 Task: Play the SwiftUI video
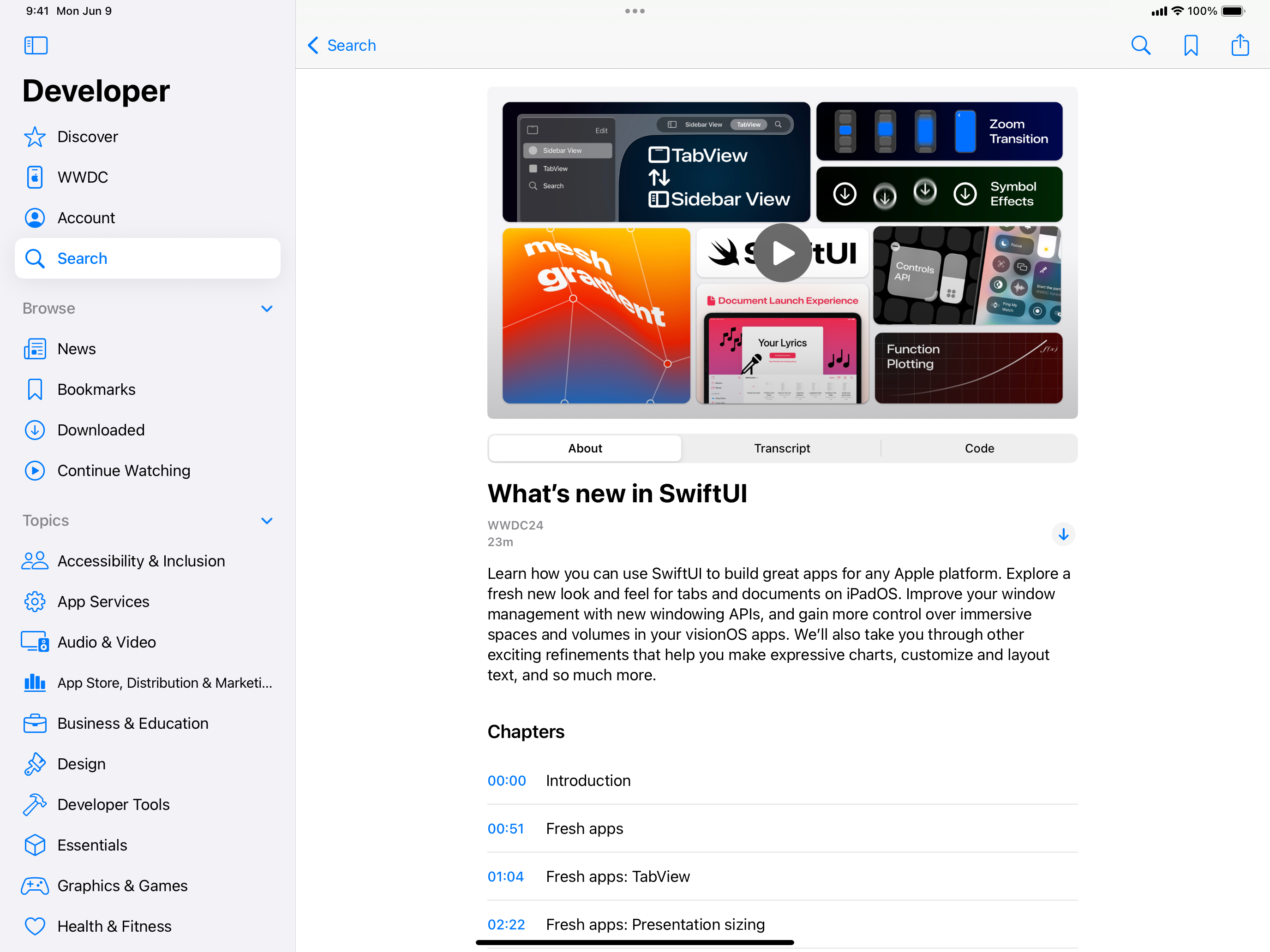click(782, 253)
